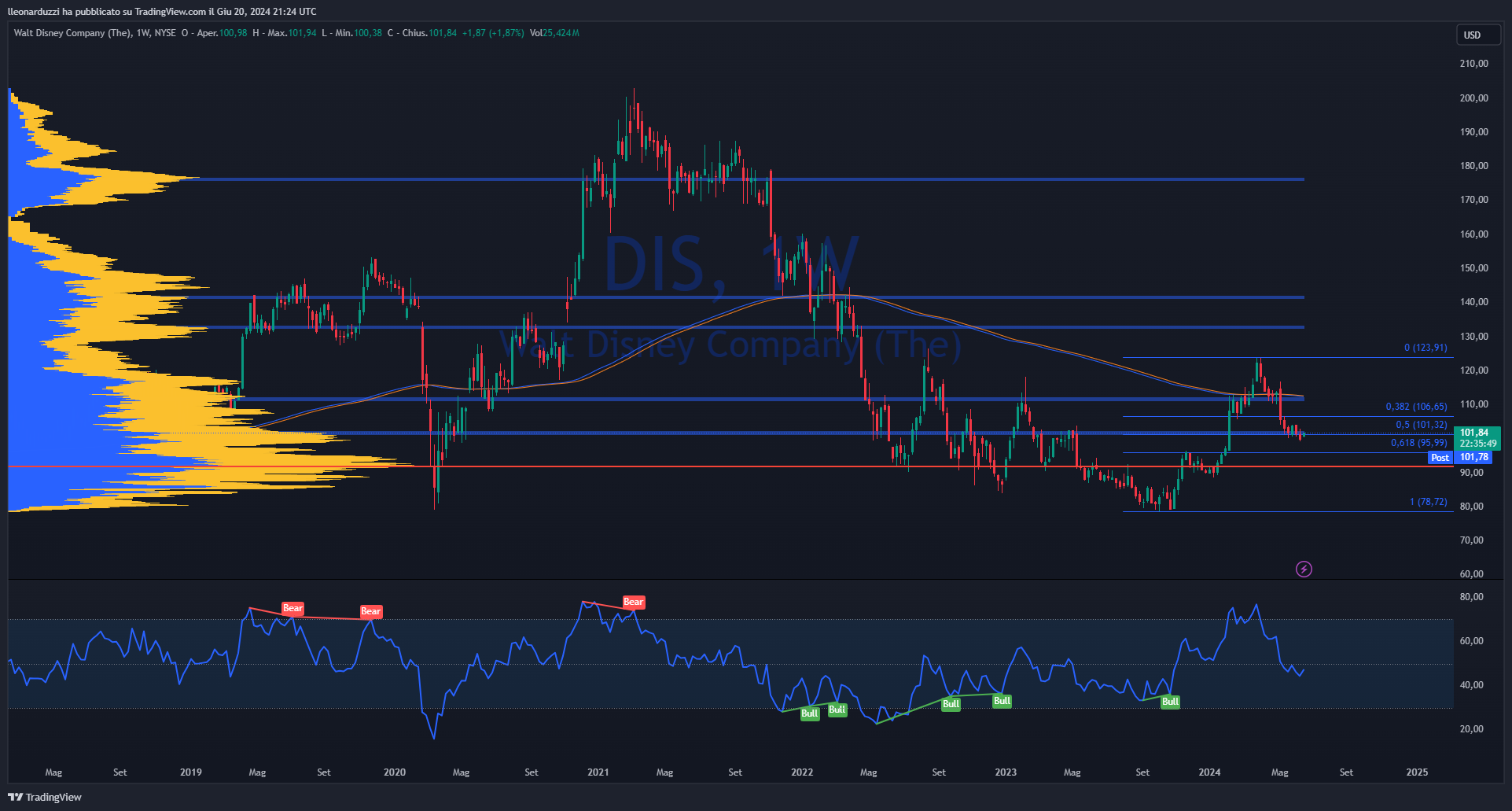Viewport: 1512px width, 811px height.
Task: Click the Vol 25,424M volume readout
Action: pos(554,33)
